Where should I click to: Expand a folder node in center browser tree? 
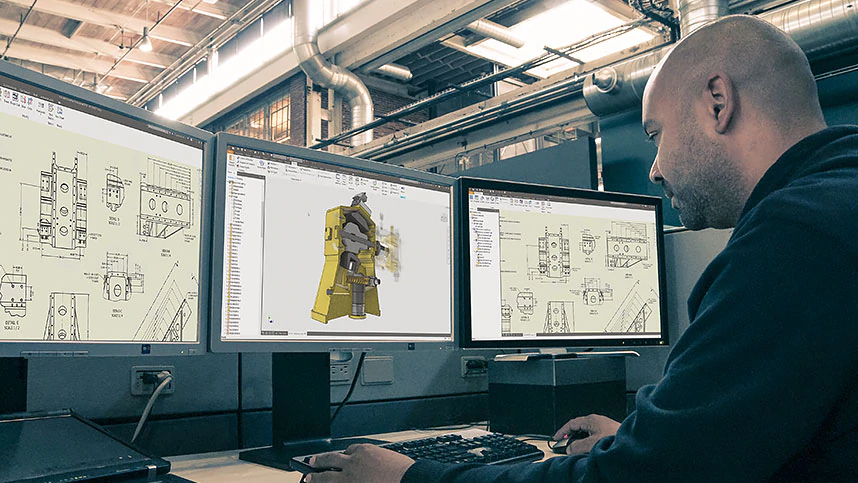coord(230,196)
